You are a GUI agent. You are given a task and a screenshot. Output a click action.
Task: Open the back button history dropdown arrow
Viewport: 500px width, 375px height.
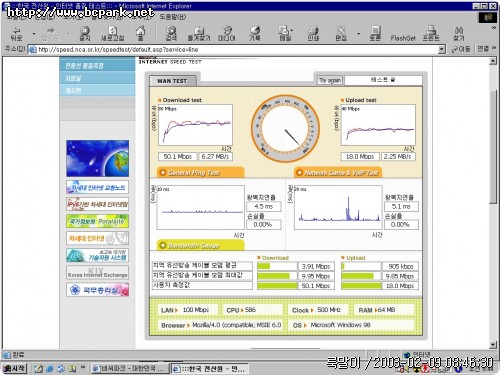(34, 34)
